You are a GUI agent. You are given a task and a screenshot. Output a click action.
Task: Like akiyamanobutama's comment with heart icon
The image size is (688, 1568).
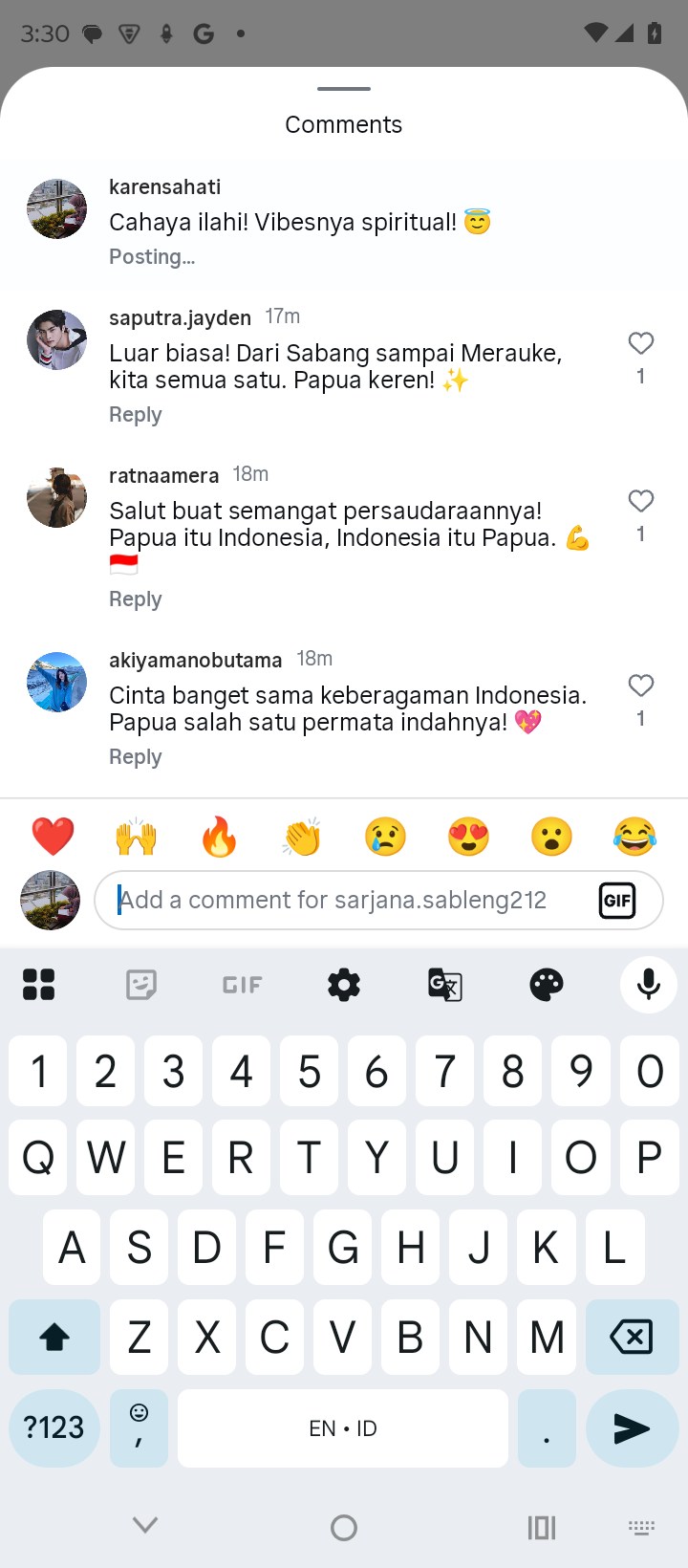point(641,686)
